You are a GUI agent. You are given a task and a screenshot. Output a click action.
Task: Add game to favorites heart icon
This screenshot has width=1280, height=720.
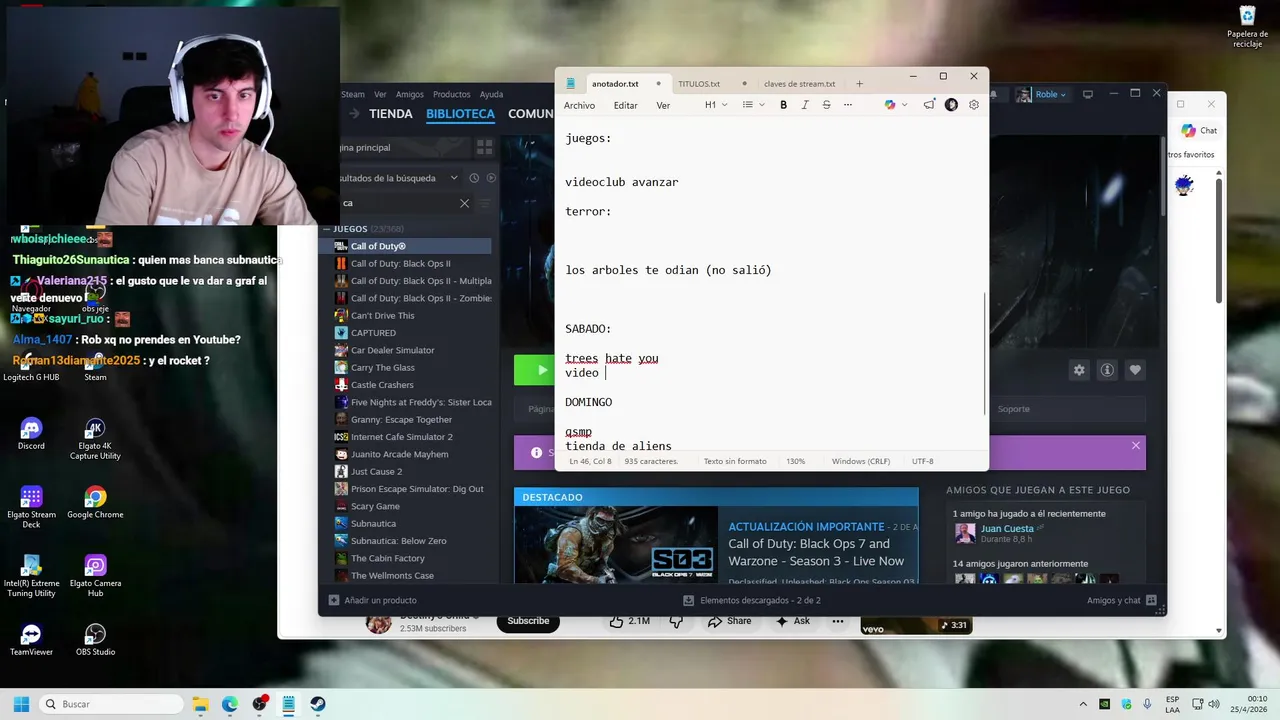coord(1135,370)
